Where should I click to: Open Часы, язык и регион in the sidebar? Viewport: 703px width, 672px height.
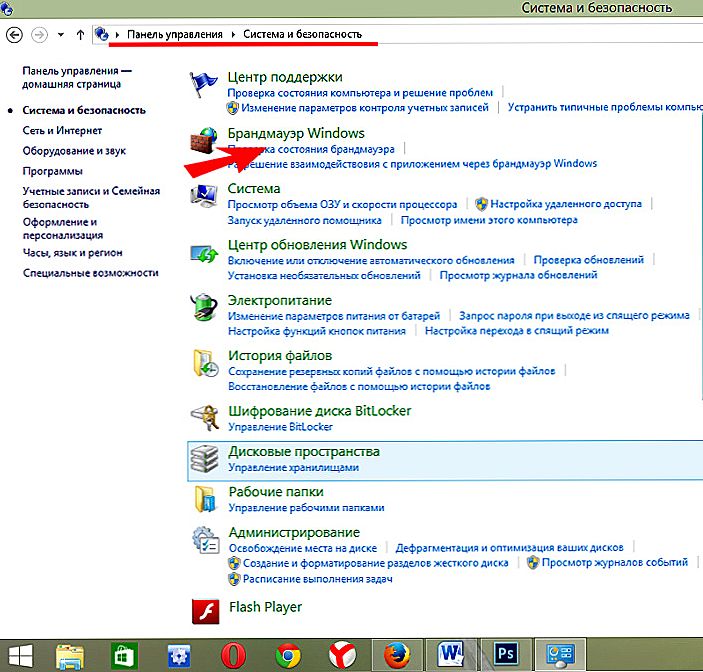pos(72,253)
